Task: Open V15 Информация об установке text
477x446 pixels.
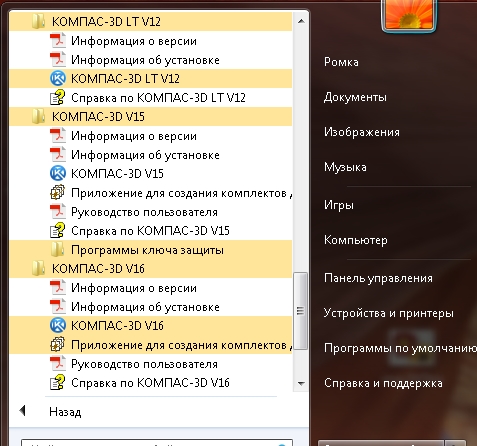Action: (145, 155)
